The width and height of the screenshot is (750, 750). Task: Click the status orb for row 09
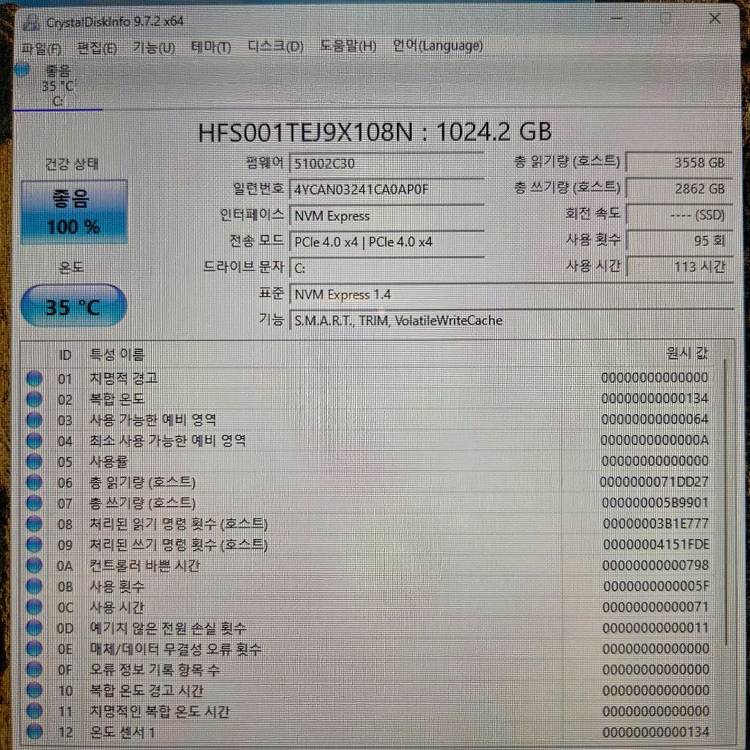pyautogui.click(x=34, y=545)
